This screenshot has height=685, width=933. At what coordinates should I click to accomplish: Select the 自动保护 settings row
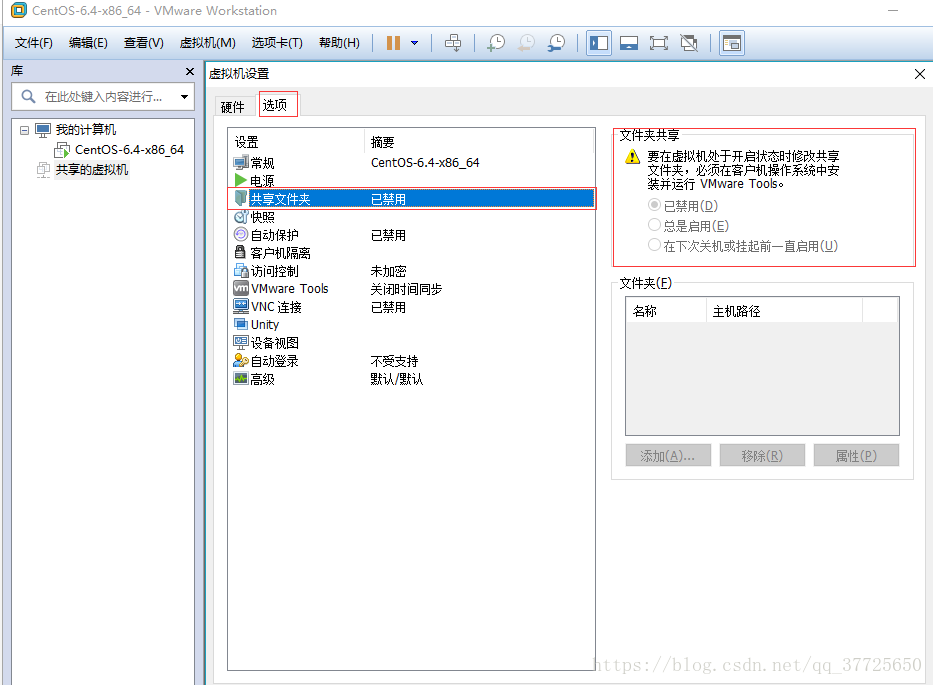pos(411,235)
